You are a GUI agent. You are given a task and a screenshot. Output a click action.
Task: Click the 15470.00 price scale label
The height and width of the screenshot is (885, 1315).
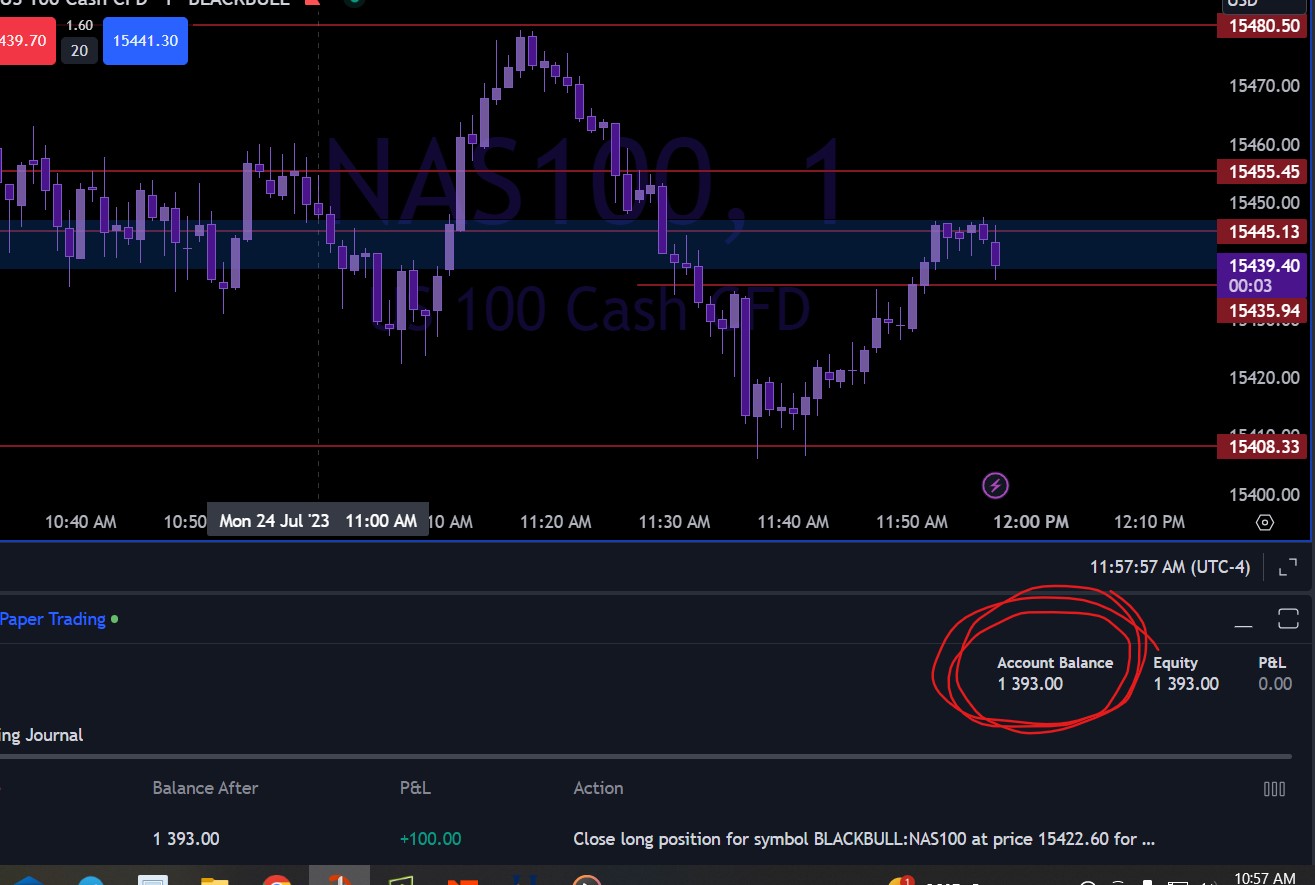1264,86
